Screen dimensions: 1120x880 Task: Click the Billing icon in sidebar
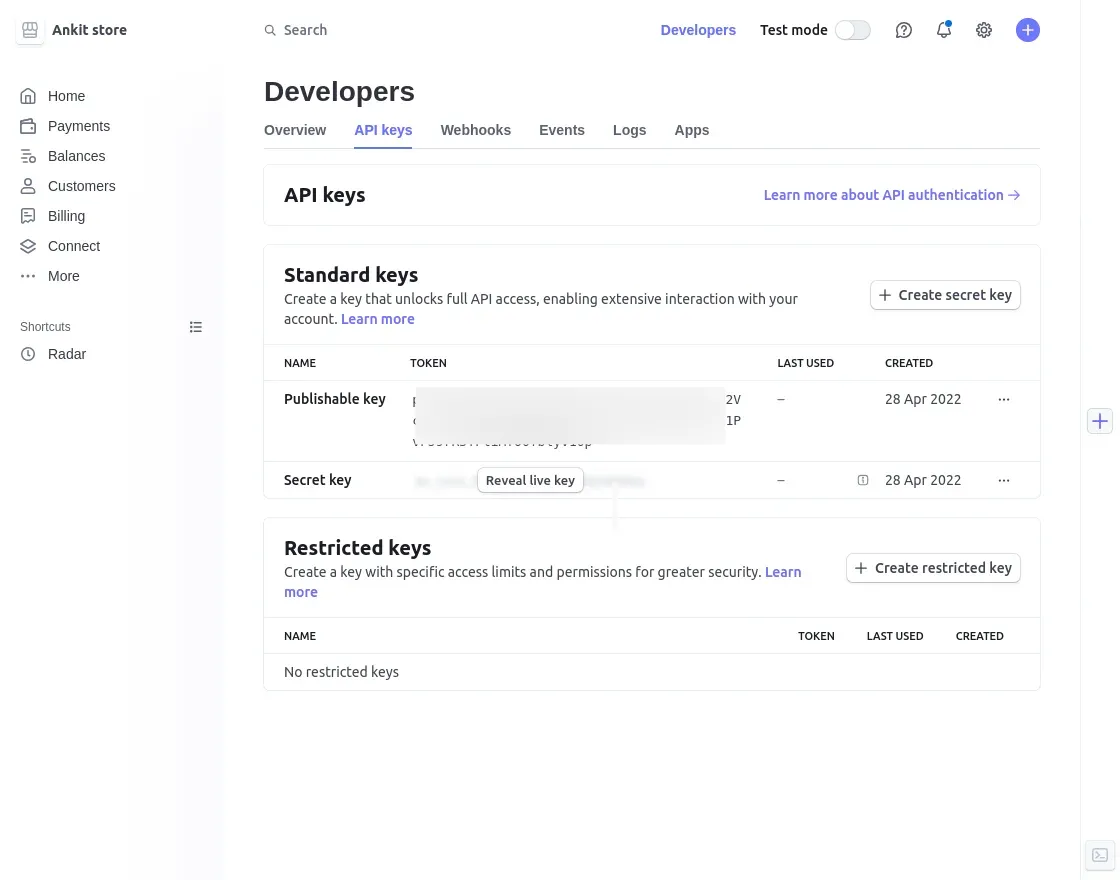(28, 216)
